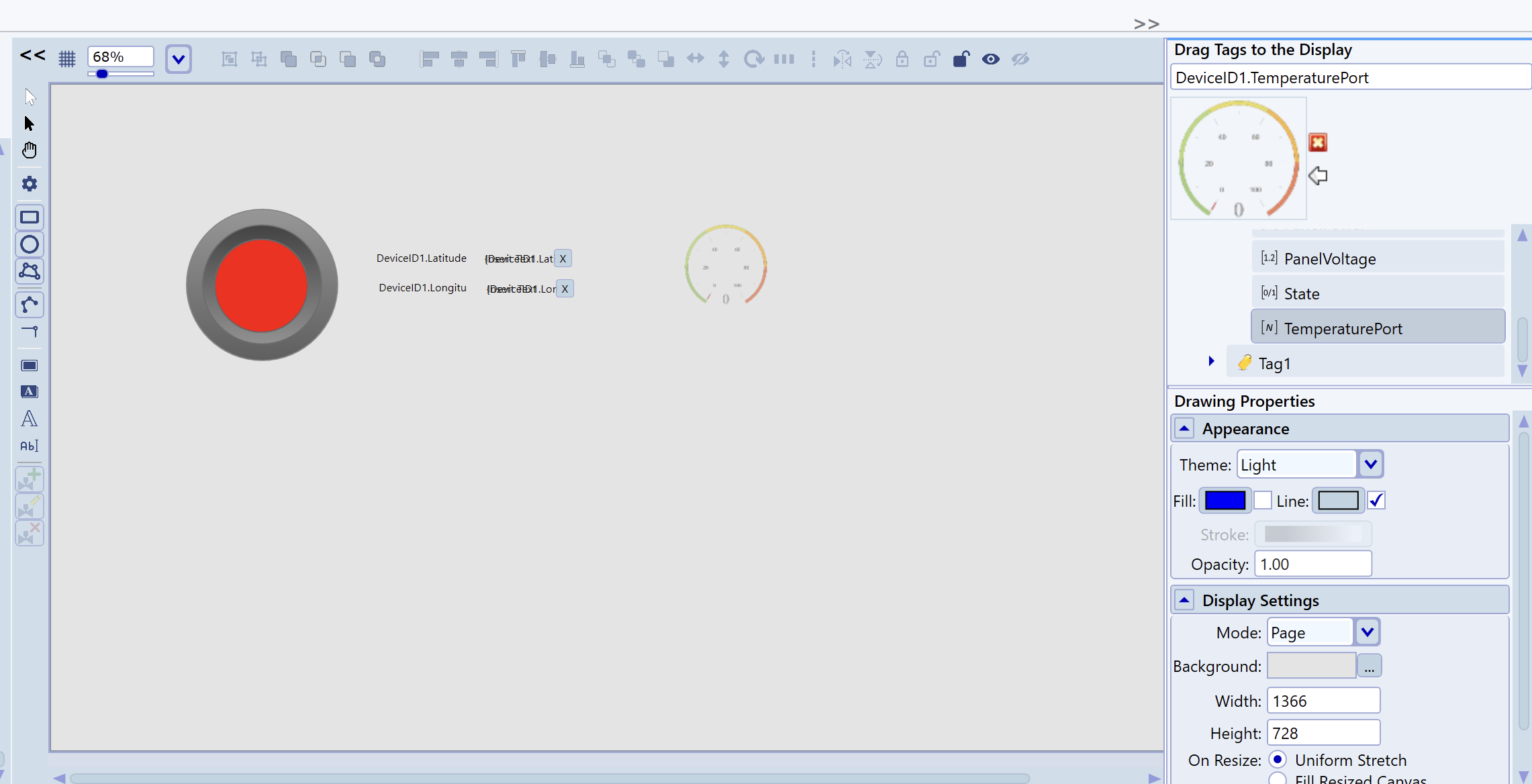Viewport: 1532px width, 784px height.
Task: Click the dark filled unlock padlock icon
Action: pyautogui.click(x=961, y=59)
